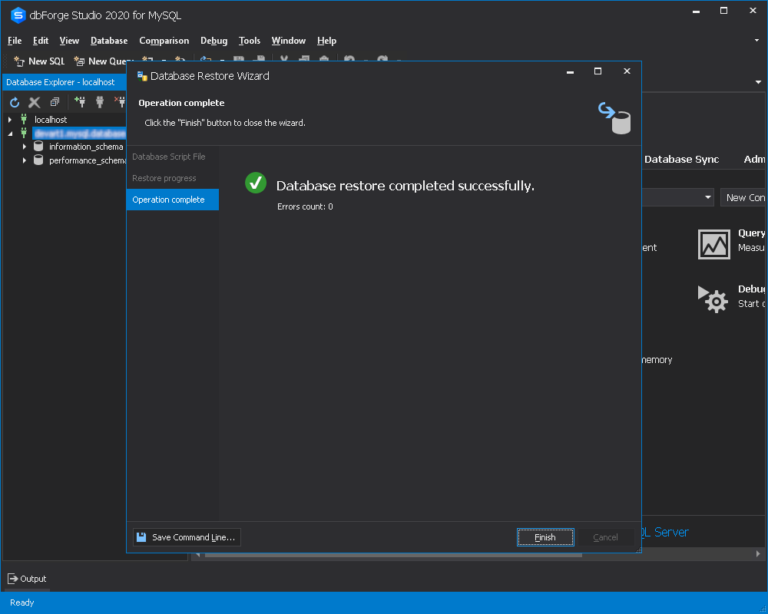Click the floppy disk icon on Save Command Line
Image resolution: width=768 pixels, height=614 pixels.
(141, 537)
